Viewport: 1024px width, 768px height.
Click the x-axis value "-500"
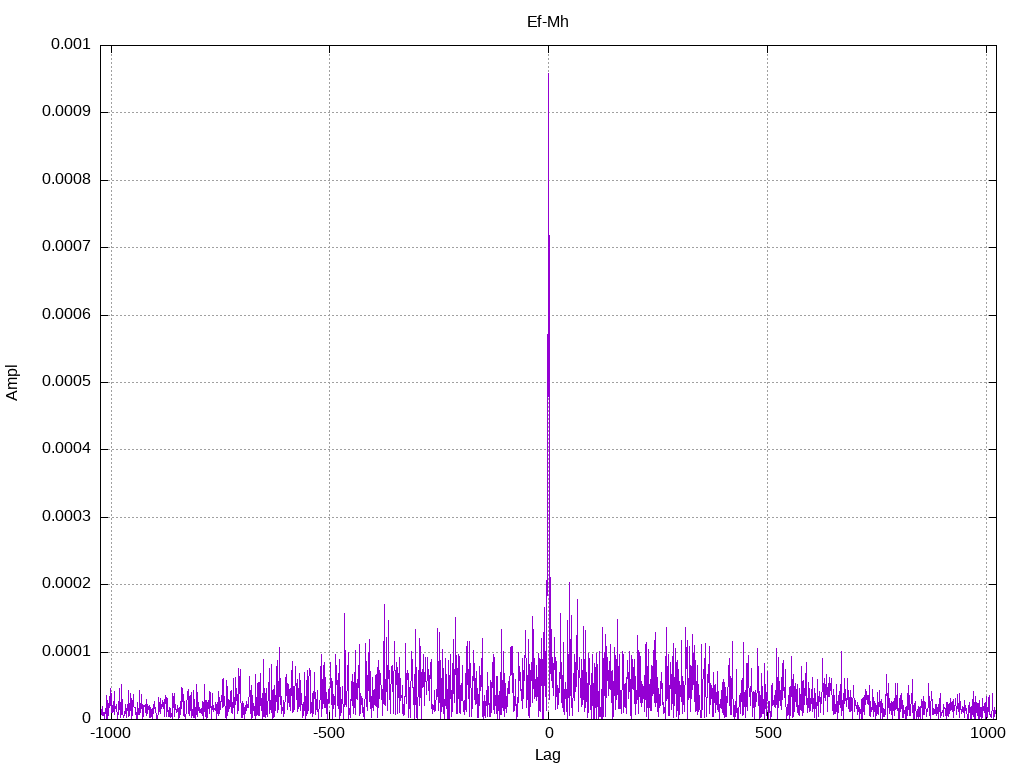(328, 733)
